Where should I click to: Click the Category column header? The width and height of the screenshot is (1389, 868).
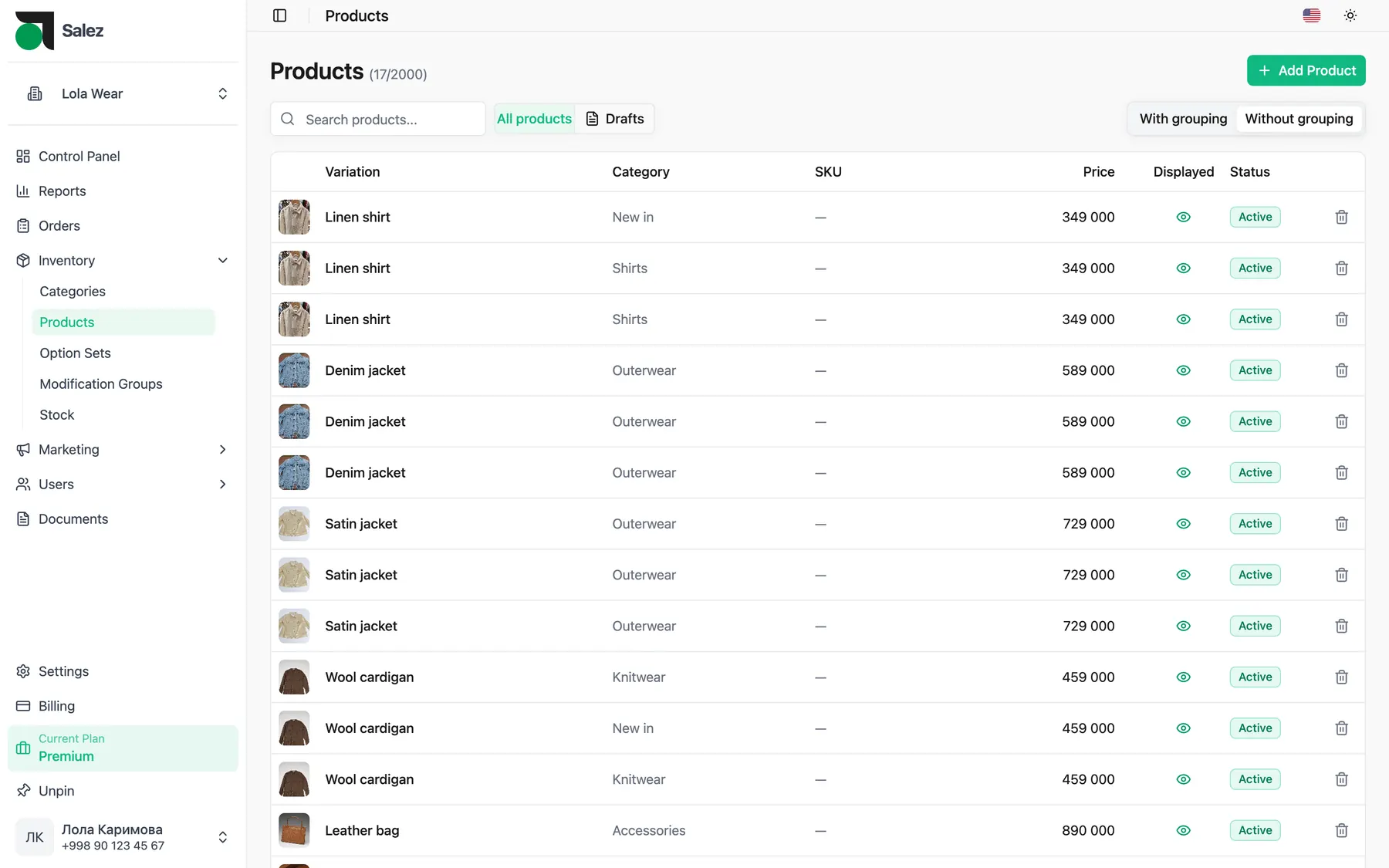coord(640,172)
